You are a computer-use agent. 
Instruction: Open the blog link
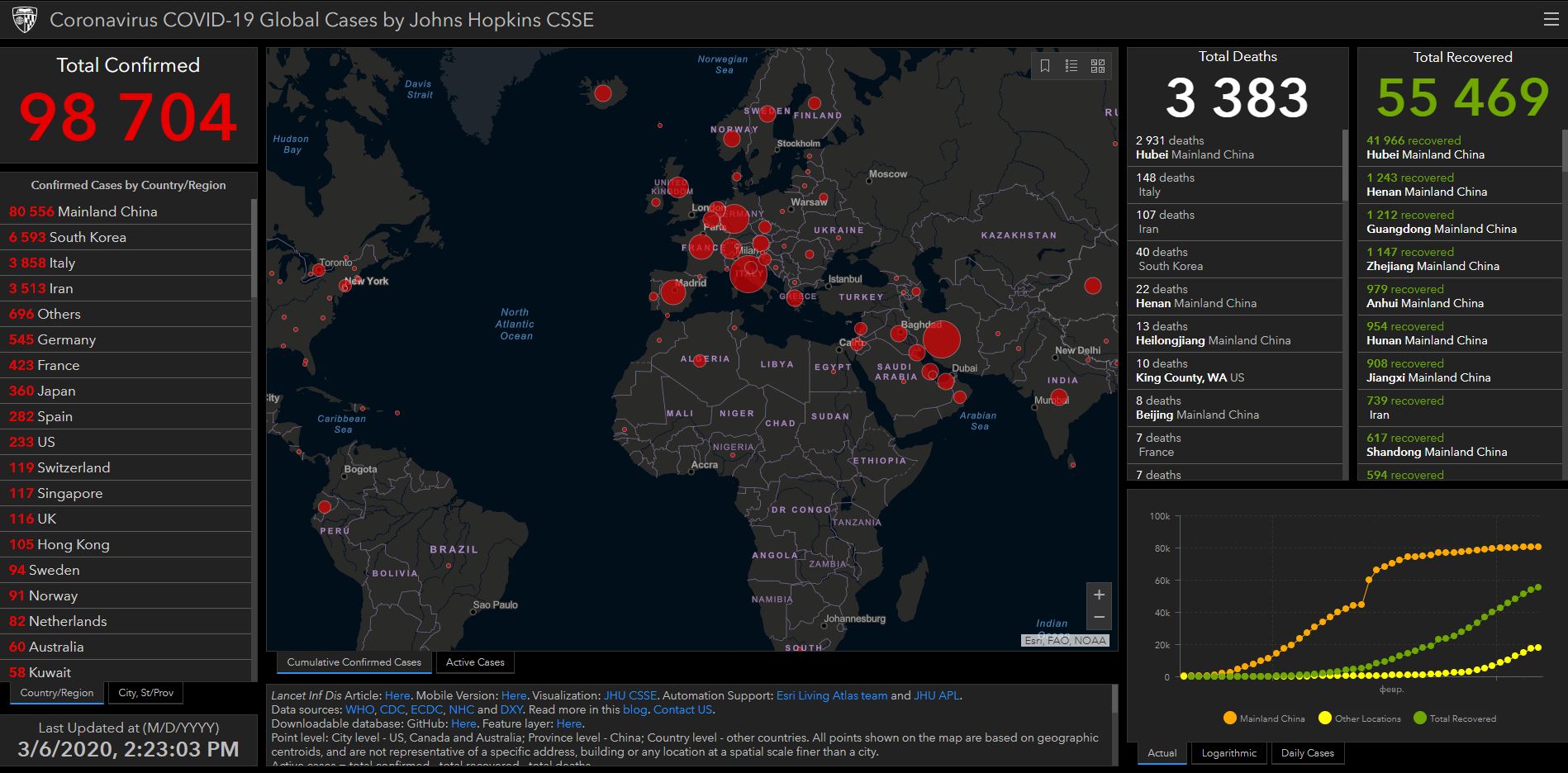(x=634, y=709)
